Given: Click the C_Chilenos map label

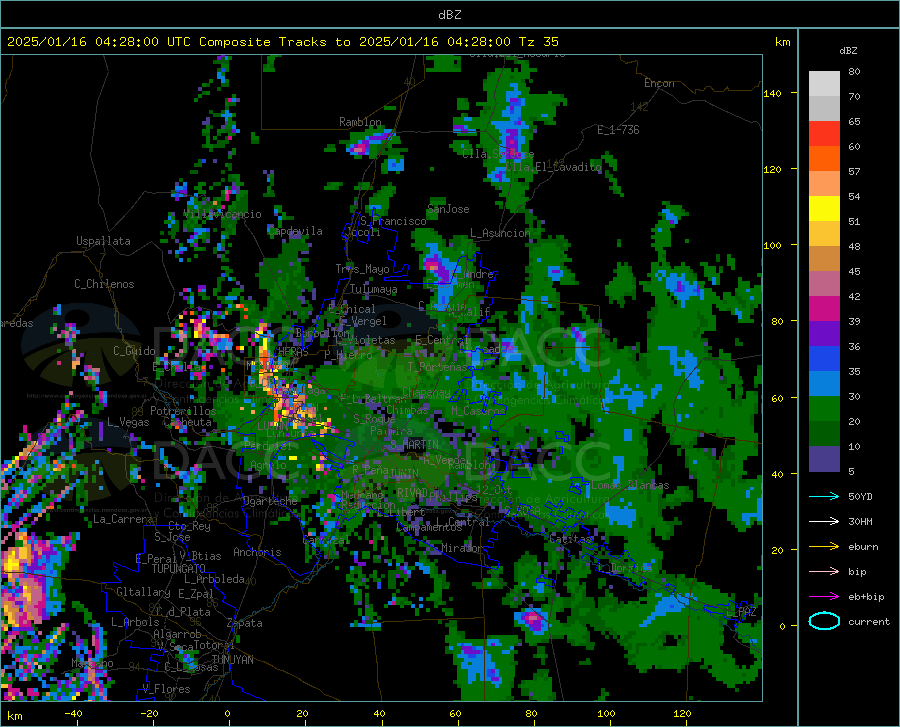Looking at the screenshot, I should point(104,284).
